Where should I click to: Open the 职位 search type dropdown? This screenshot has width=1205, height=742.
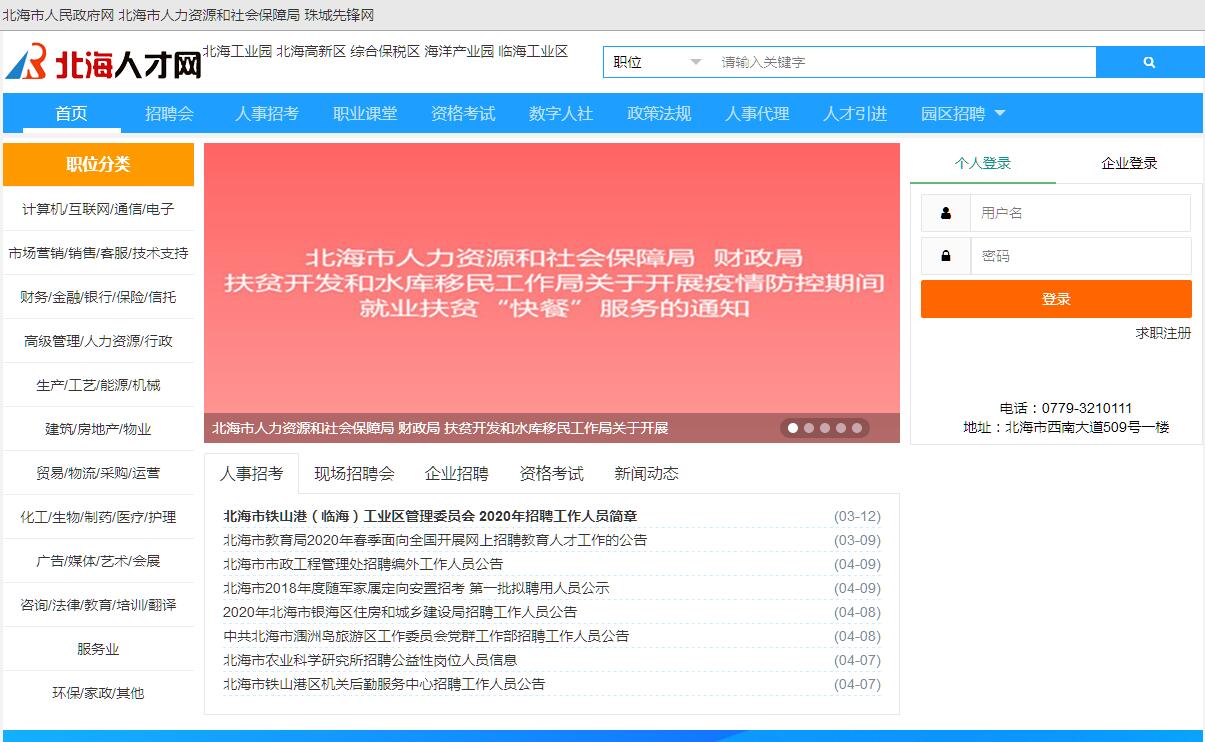click(656, 62)
